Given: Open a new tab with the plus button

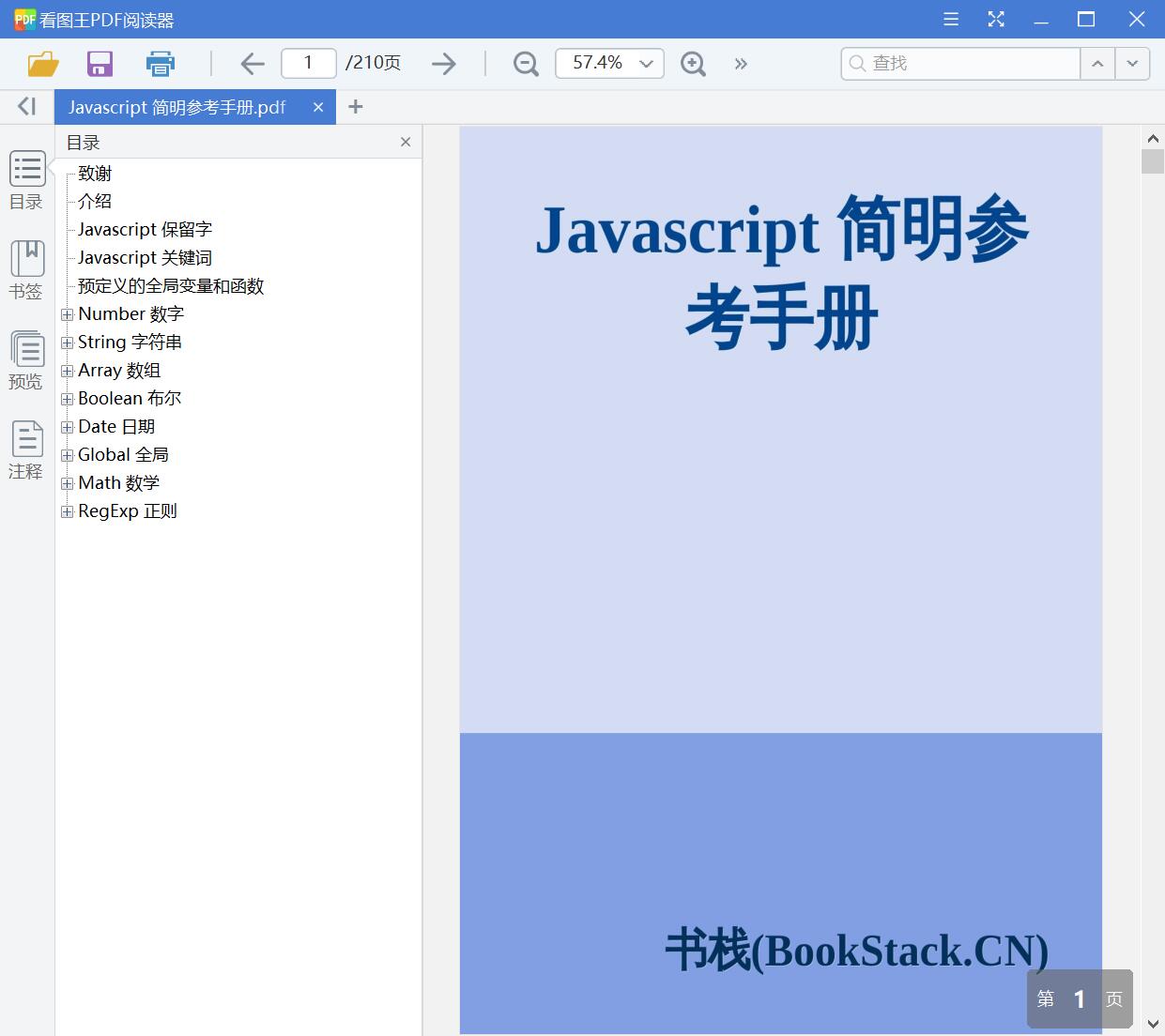Looking at the screenshot, I should tap(355, 107).
